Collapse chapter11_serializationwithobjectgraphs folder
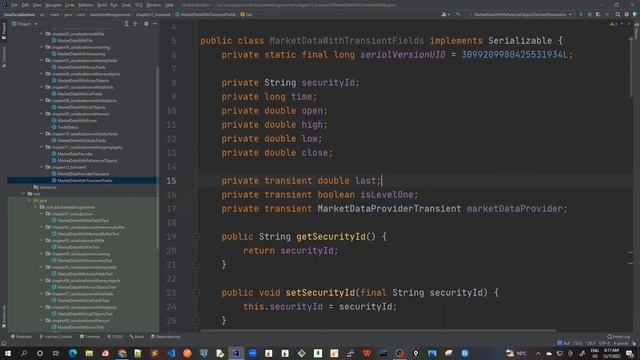640x360 pixels. [42, 147]
